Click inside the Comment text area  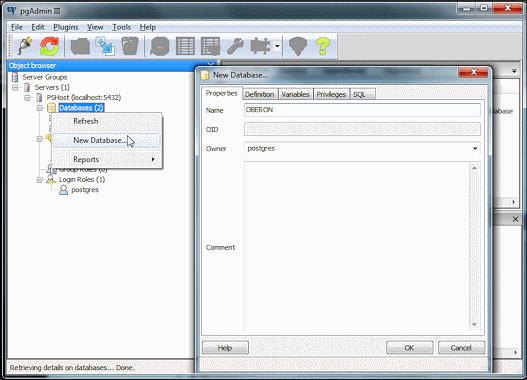tap(357, 247)
